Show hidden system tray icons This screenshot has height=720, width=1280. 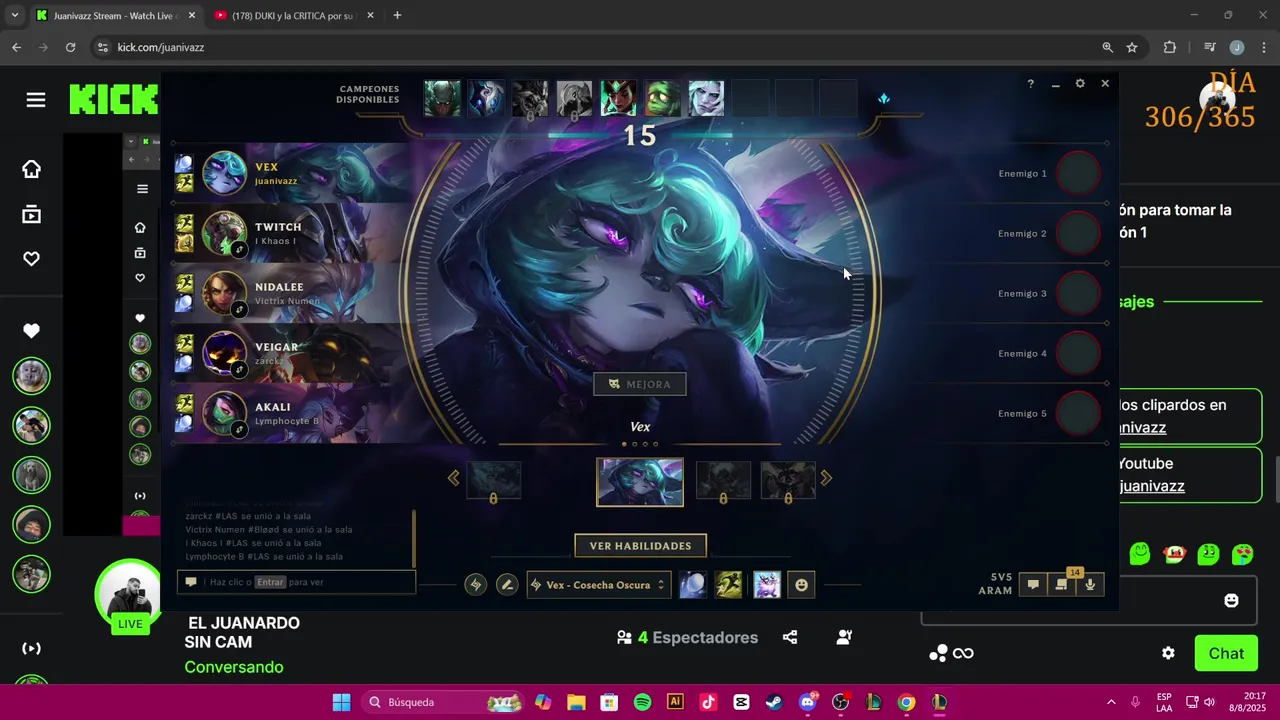[x=1110, y=702]
